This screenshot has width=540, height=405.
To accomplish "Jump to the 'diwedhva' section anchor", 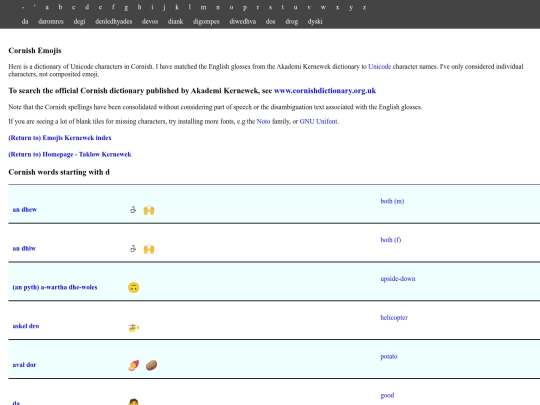I will coord(242,21).
